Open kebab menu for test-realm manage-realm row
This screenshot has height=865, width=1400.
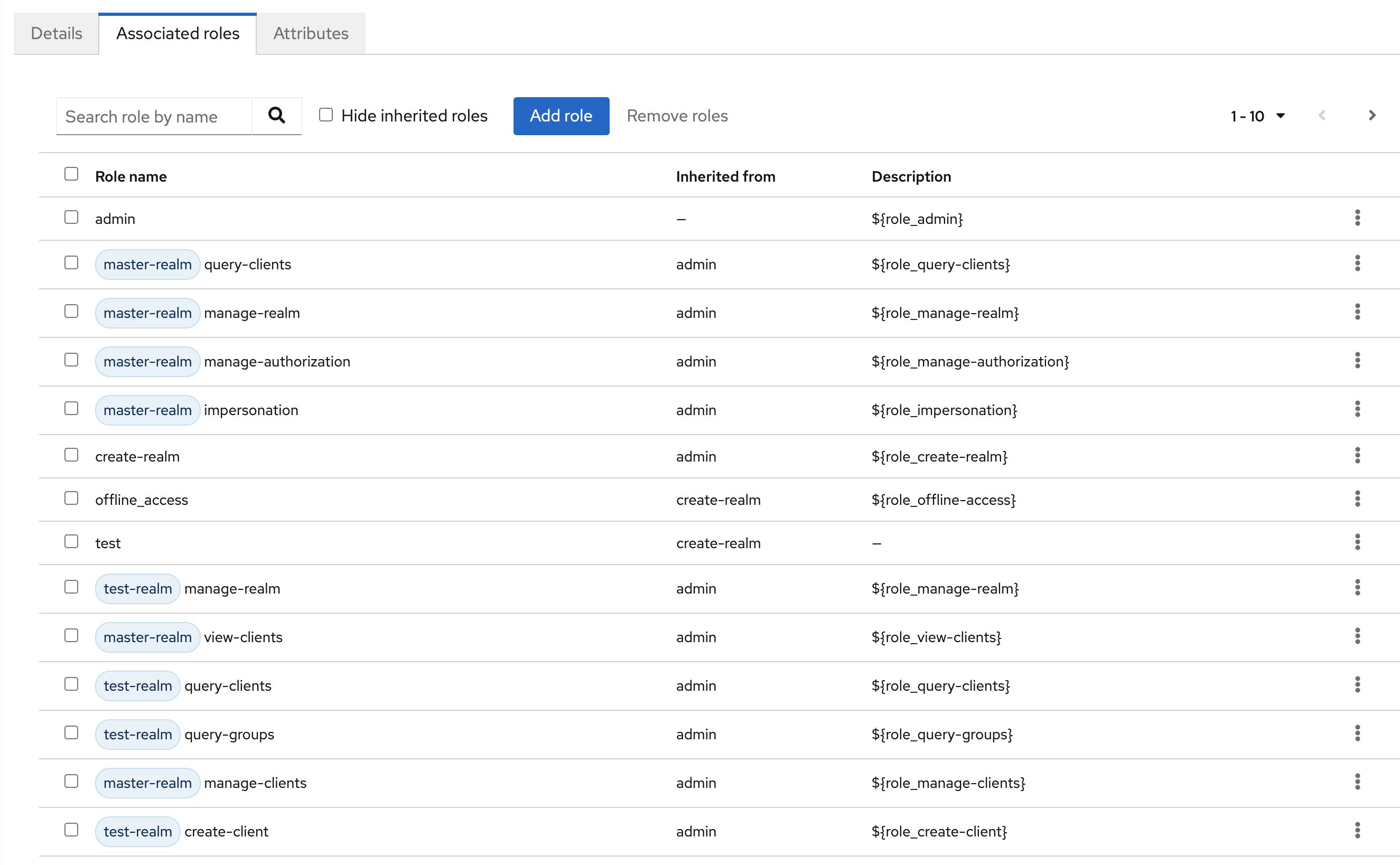coord(1357,588)
